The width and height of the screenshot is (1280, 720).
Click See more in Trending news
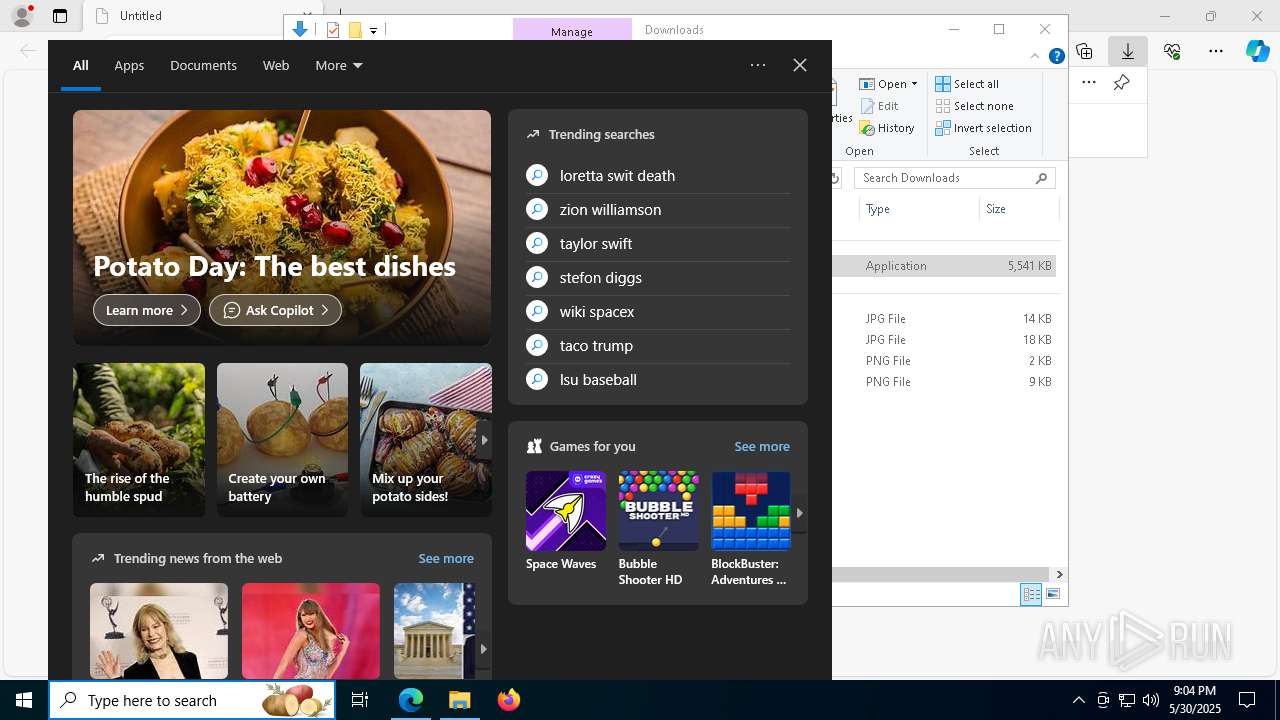[446, 558]
